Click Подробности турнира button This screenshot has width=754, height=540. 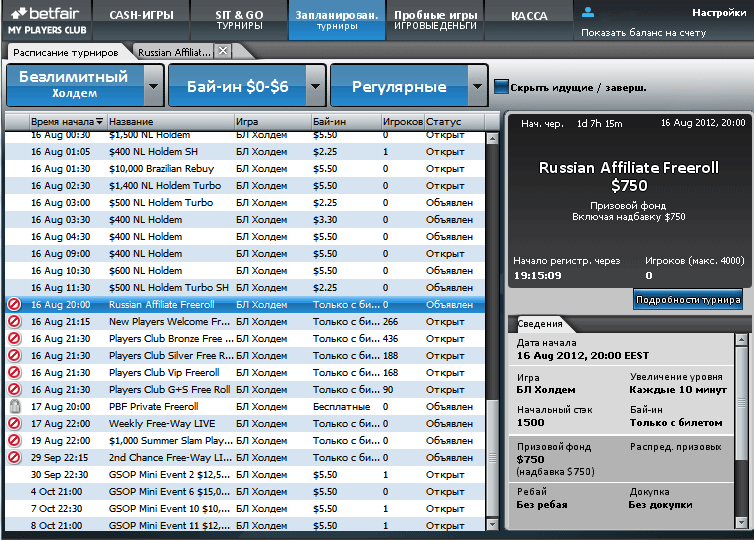pyautogui.click(x=688, y=300)
